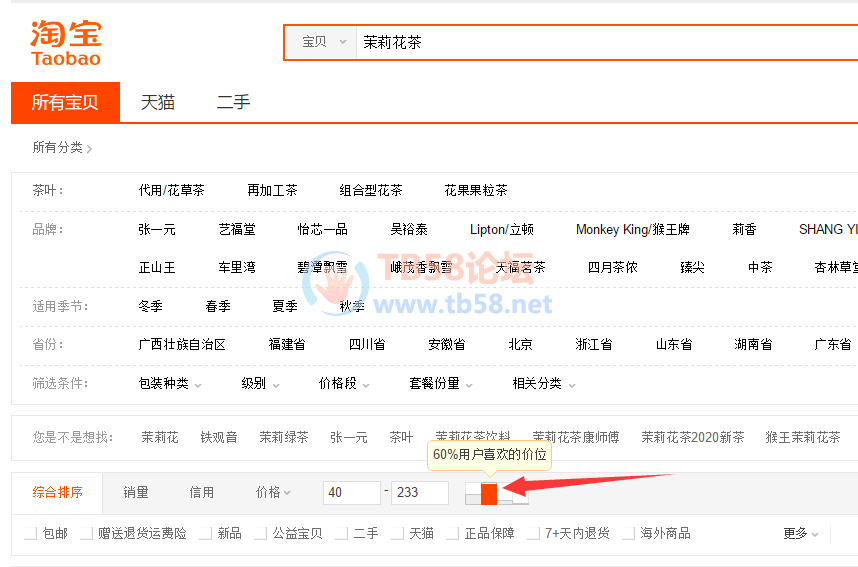Expand the 所有分类 breadcrumb arrow
The width and height of the screenshot is (858, 567).
click(89, 148)
